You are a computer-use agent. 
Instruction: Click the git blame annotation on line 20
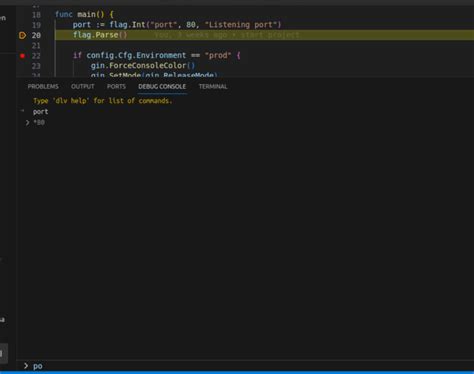click(227, 35)
